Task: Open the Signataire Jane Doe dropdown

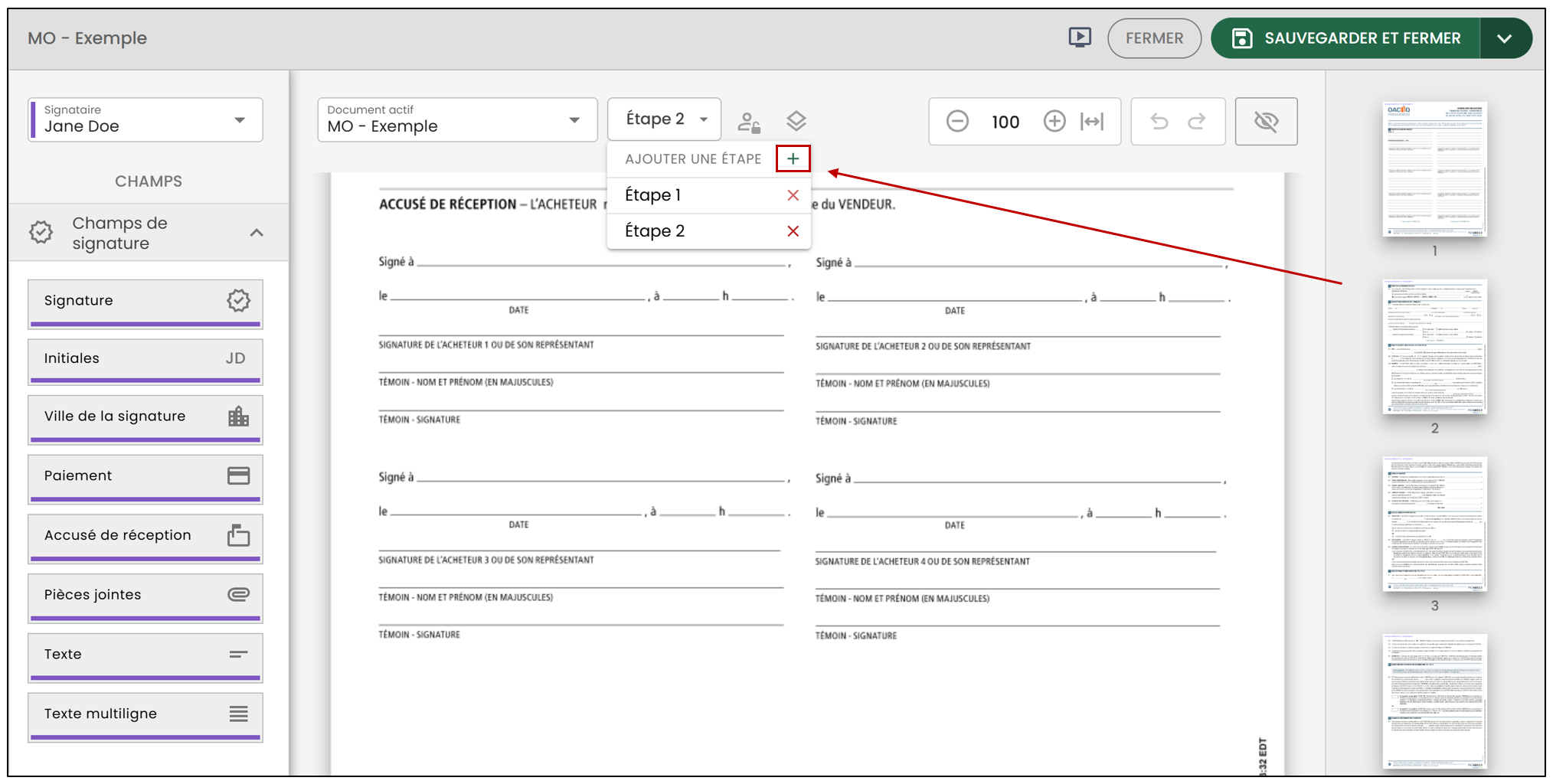Action: point(145,119)
